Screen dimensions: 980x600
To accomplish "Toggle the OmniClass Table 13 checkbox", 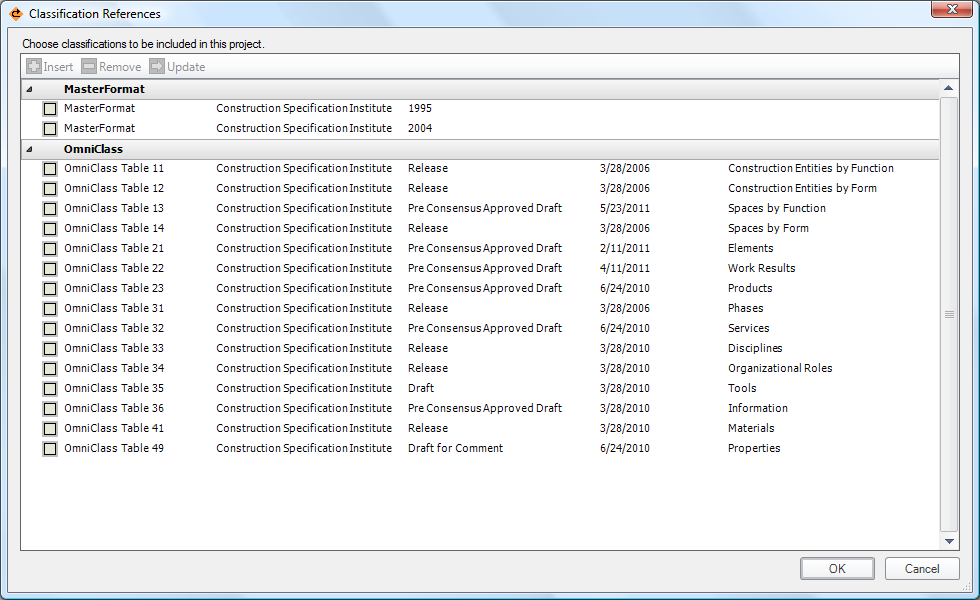I will pos(50,209).
